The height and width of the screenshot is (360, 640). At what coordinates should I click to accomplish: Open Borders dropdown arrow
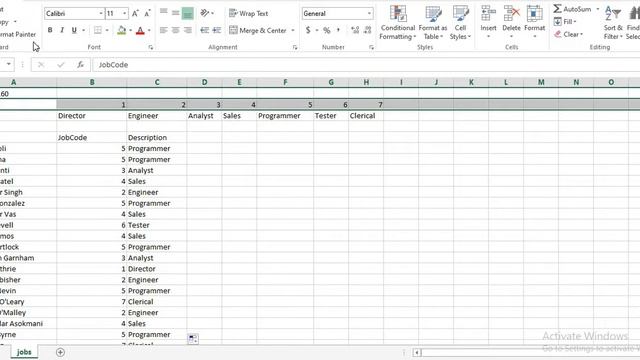[107, 30]
